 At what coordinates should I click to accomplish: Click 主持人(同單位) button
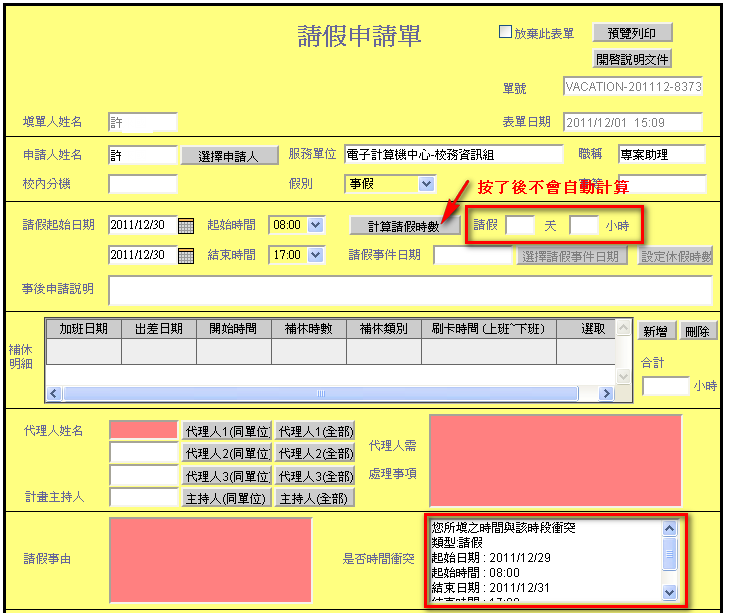[226, 498]
